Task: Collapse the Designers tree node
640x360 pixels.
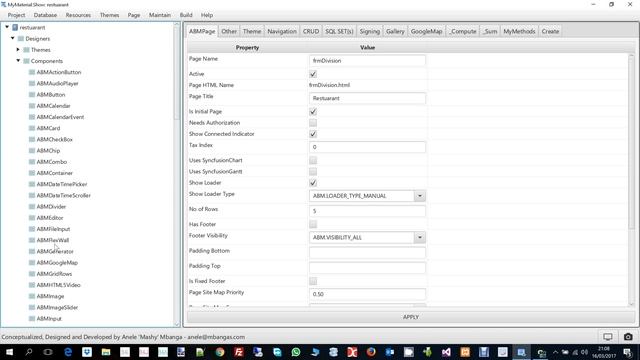Action: tap(13, 38)
